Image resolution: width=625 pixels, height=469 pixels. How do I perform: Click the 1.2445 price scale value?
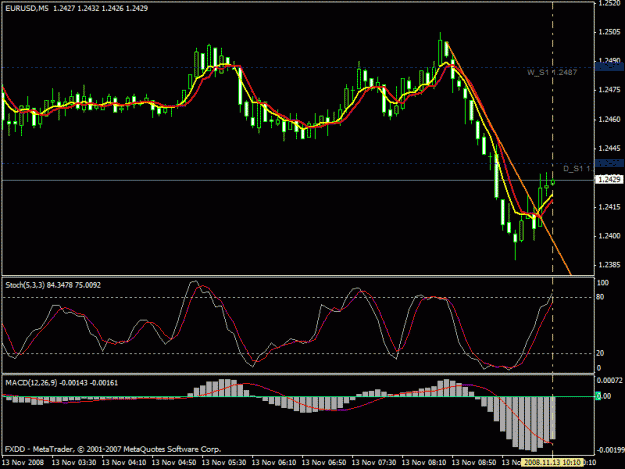click(609, 148)
